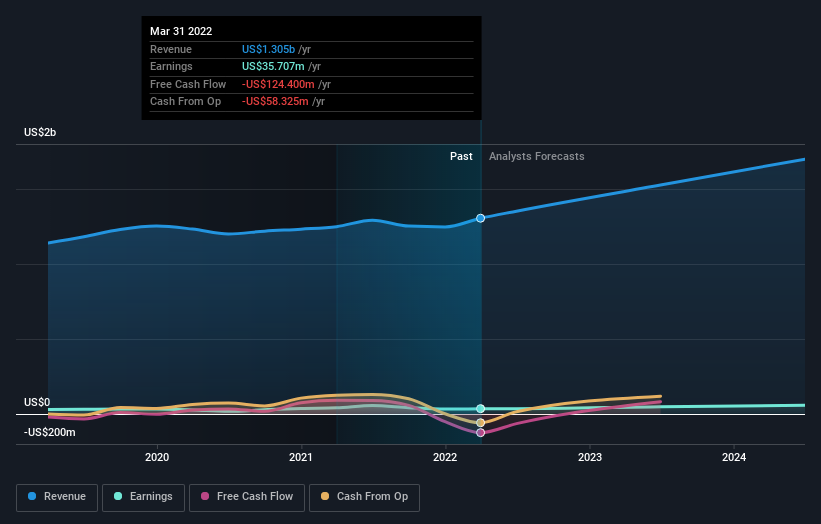Click the Earnings row label in tooltip
821x524 pixels.
tap(171, 66)
